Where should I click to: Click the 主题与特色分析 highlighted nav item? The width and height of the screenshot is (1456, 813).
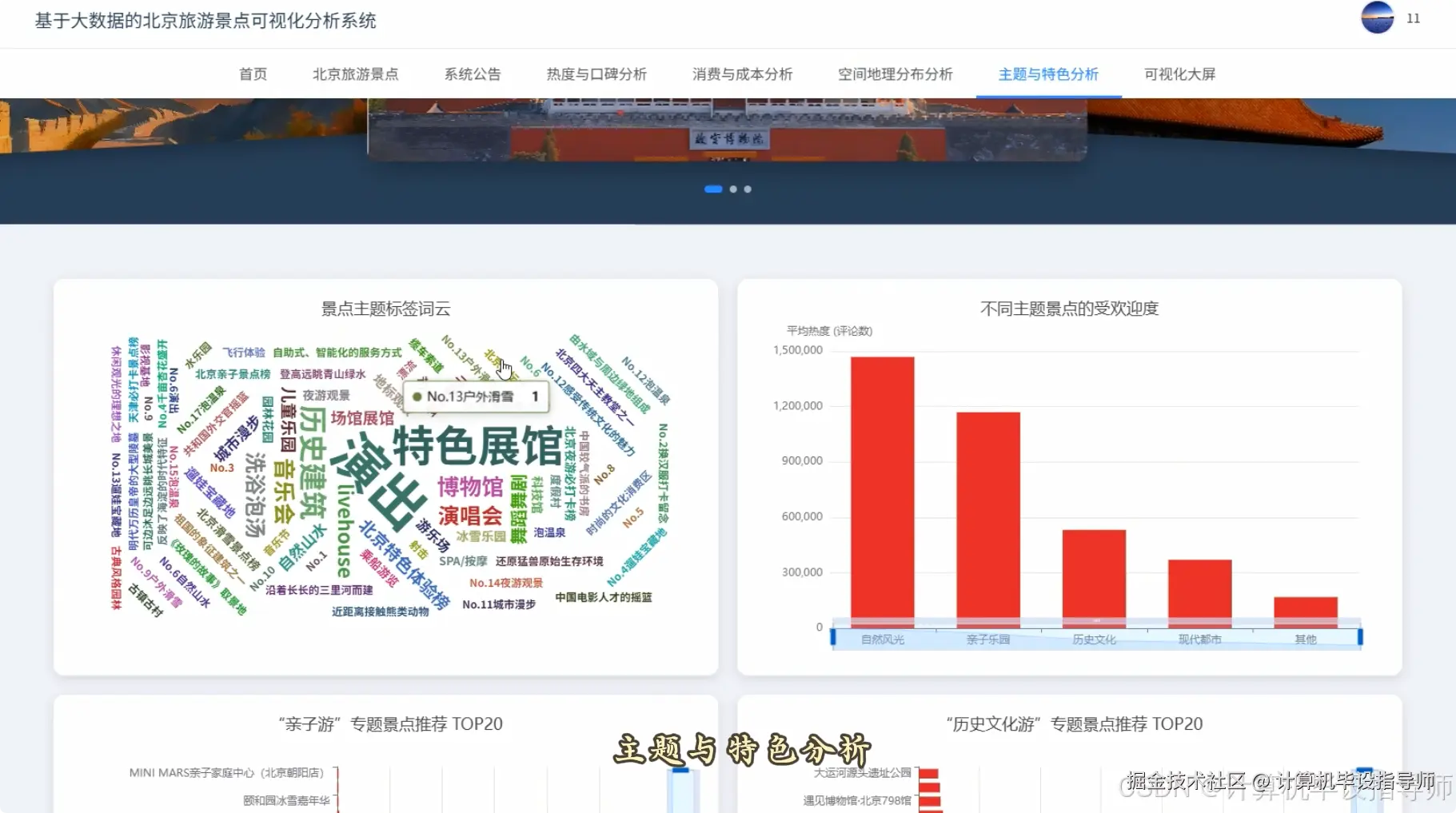tap(1047, 74)
